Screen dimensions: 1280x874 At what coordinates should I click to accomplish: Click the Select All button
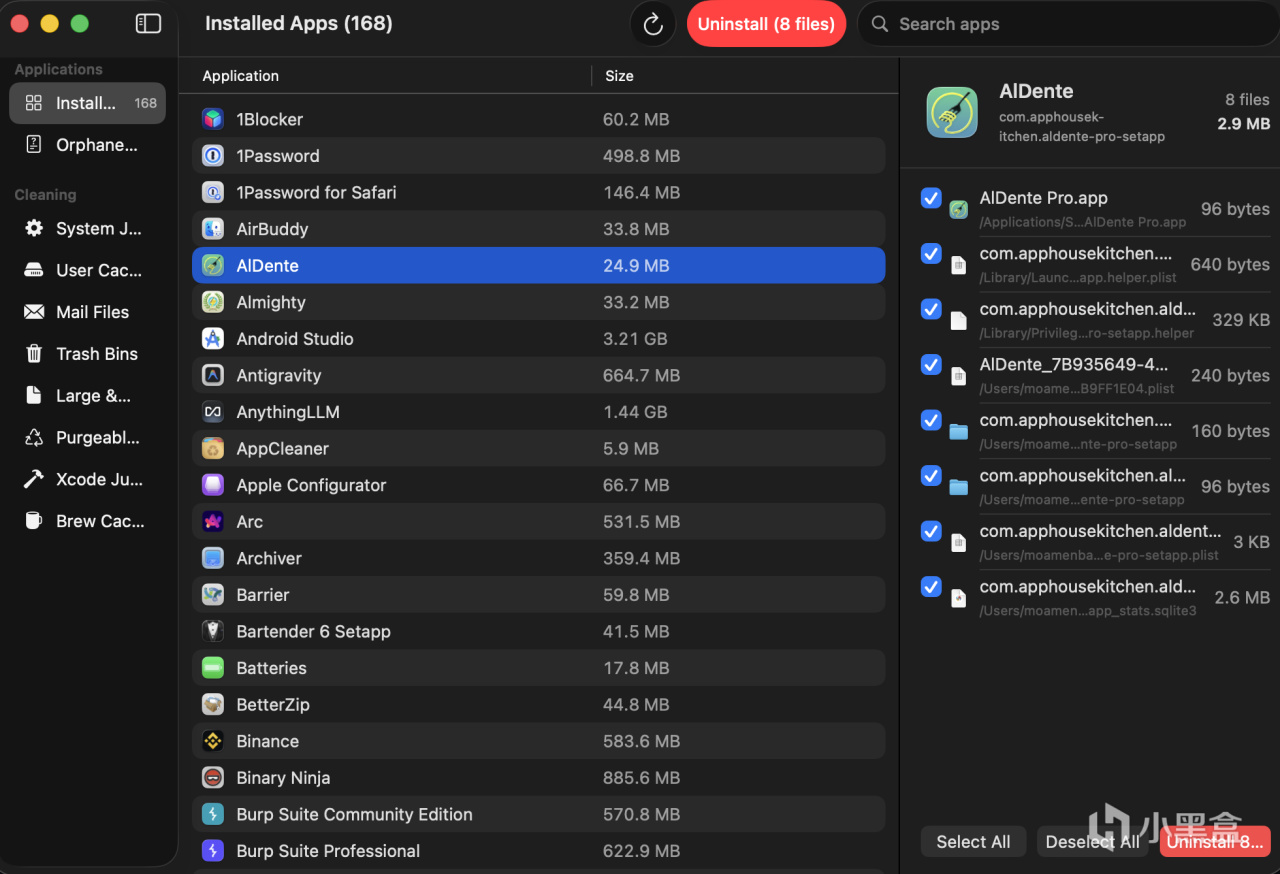click(973, 842)
